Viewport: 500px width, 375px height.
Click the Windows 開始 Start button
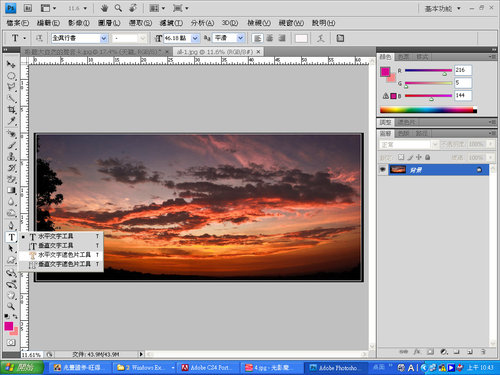(x=22, y=368)
